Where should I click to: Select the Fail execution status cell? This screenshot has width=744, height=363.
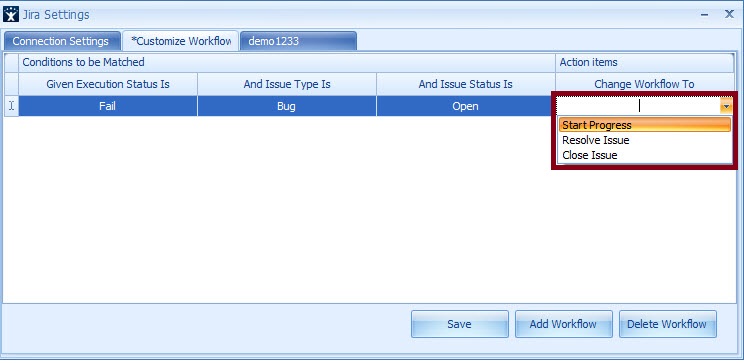[x=108, y=106]
